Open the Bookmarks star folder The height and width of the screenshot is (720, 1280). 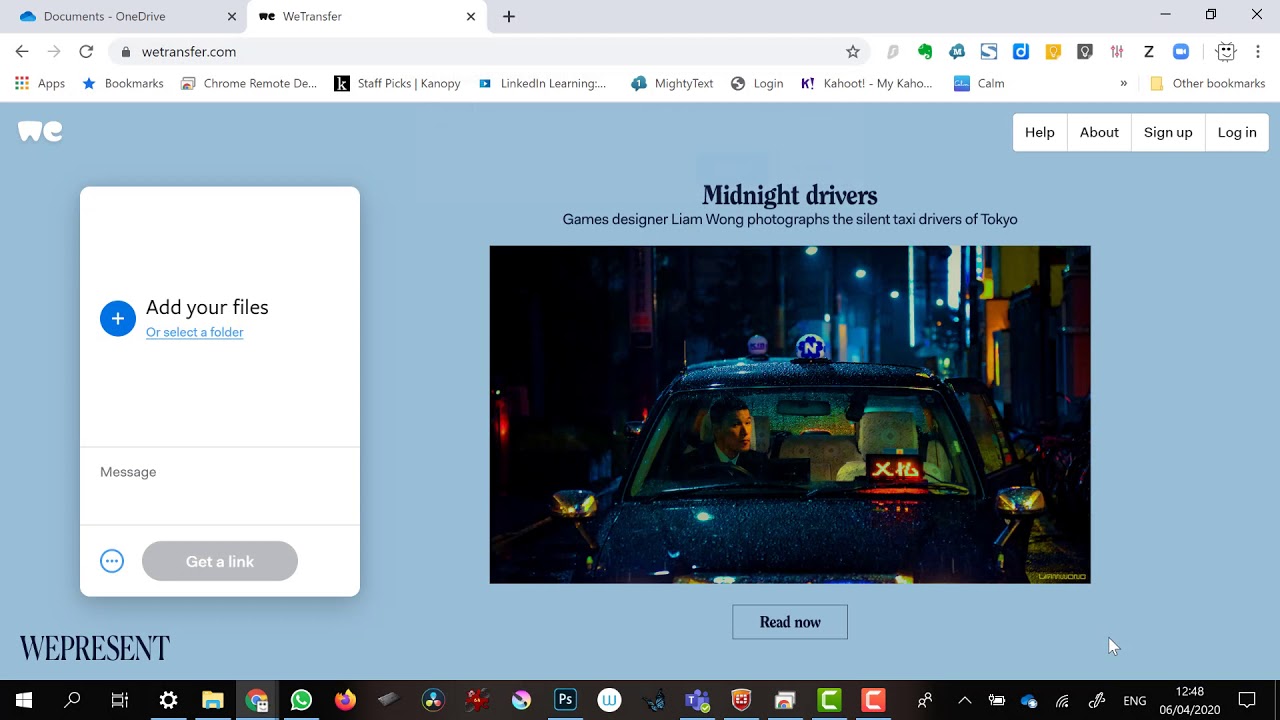123,84
